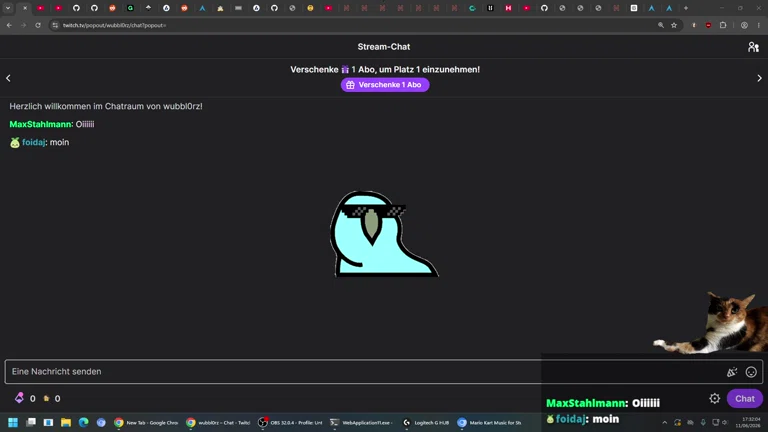The width and height of the screenshot is (768, 432).
Task: Switch to the first GitHub tab
Action: tap(76, 8)
